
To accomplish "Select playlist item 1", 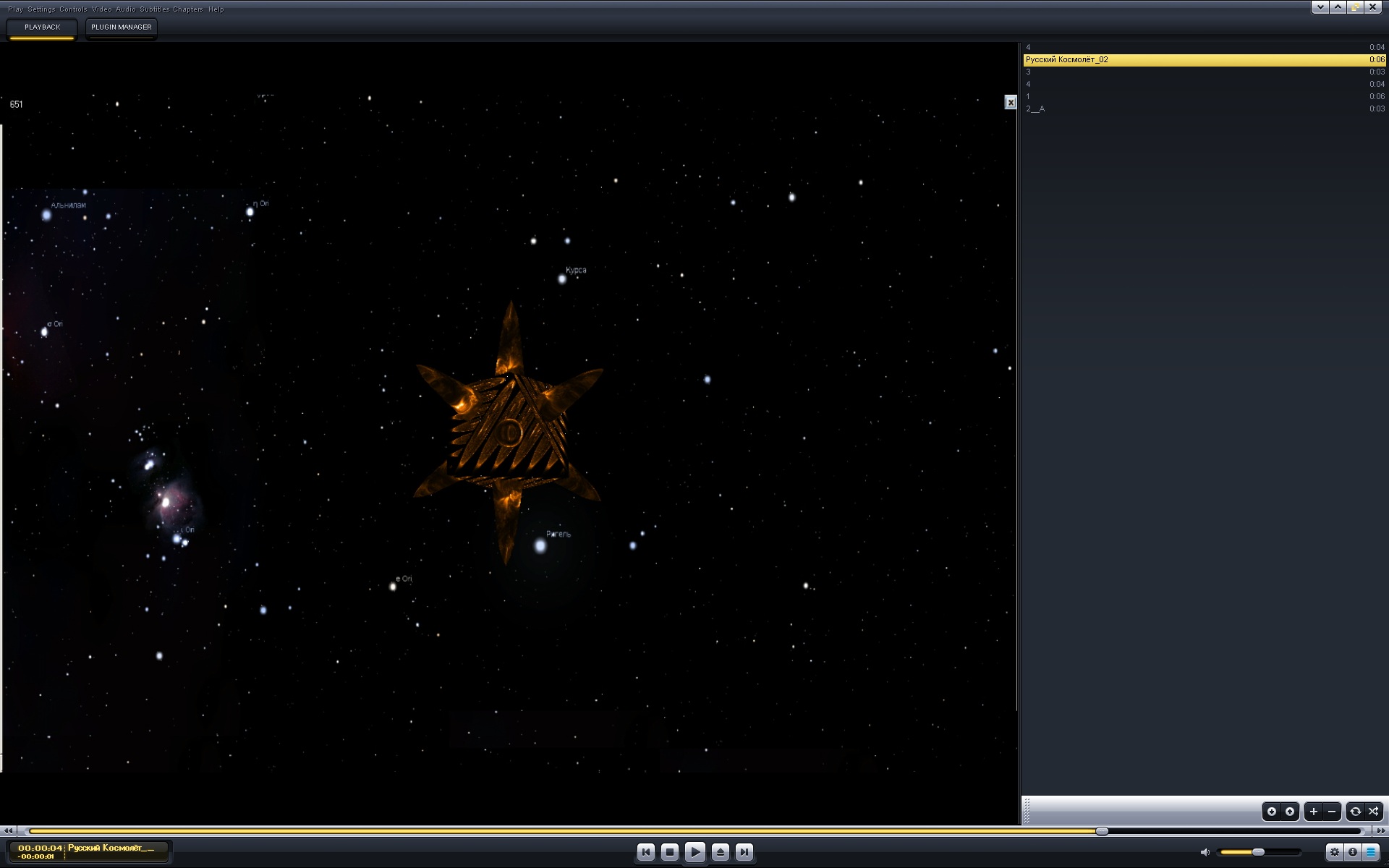I will (1205, 97).
